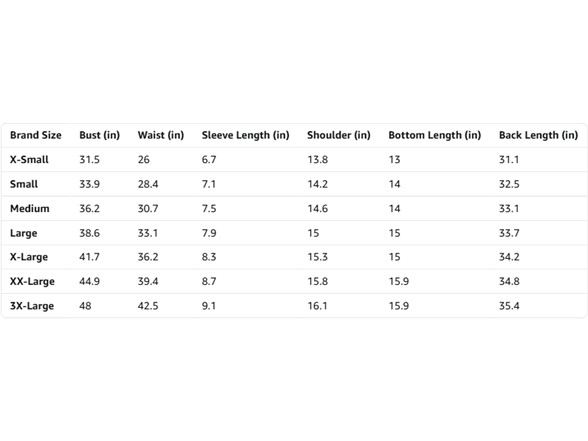Viewport: 588px width, 441px height.
Task: Select the Medium waist value 30.7
Action: 148,208
